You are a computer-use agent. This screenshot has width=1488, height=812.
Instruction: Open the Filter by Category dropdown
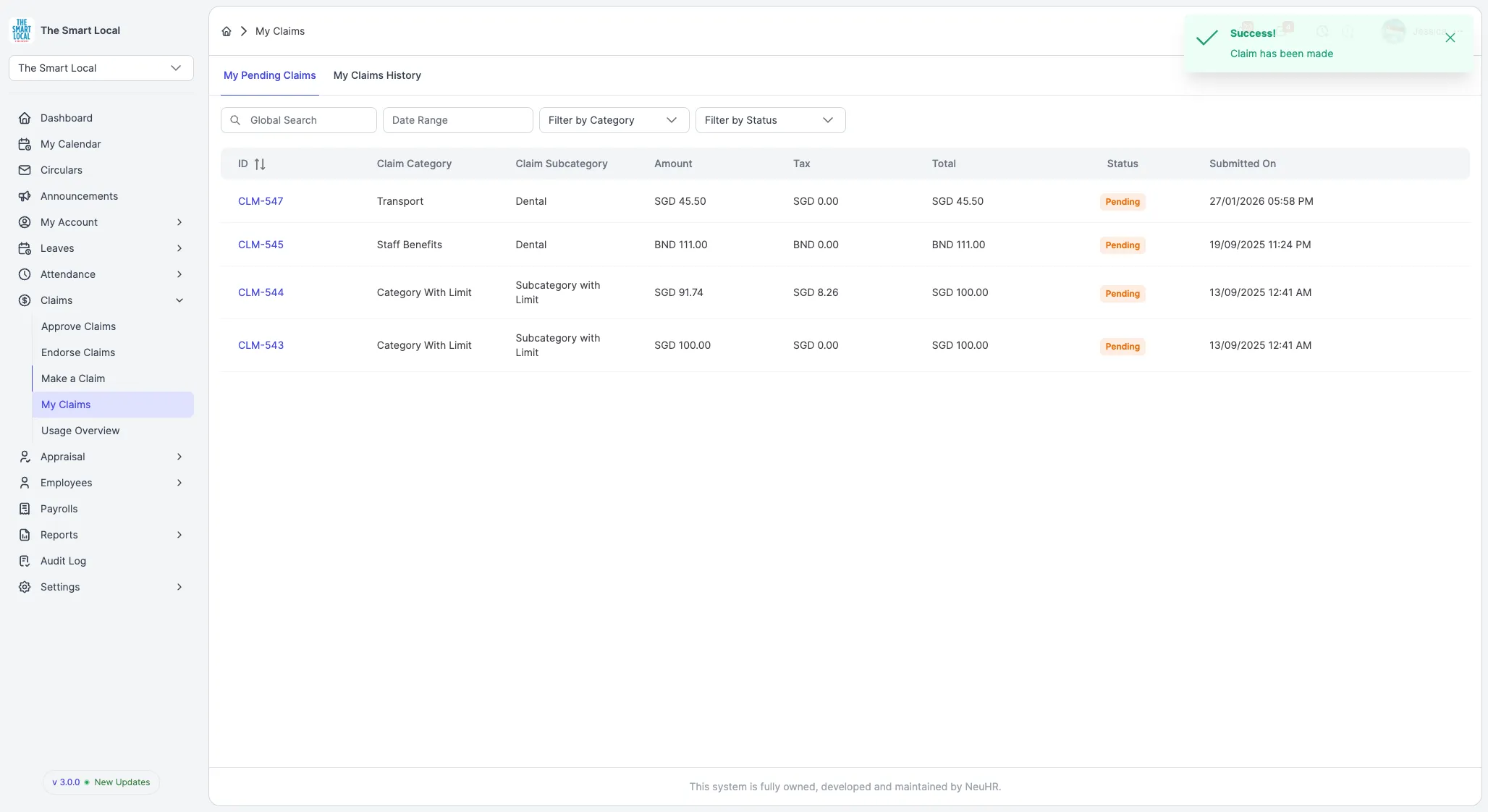(614, 120)
